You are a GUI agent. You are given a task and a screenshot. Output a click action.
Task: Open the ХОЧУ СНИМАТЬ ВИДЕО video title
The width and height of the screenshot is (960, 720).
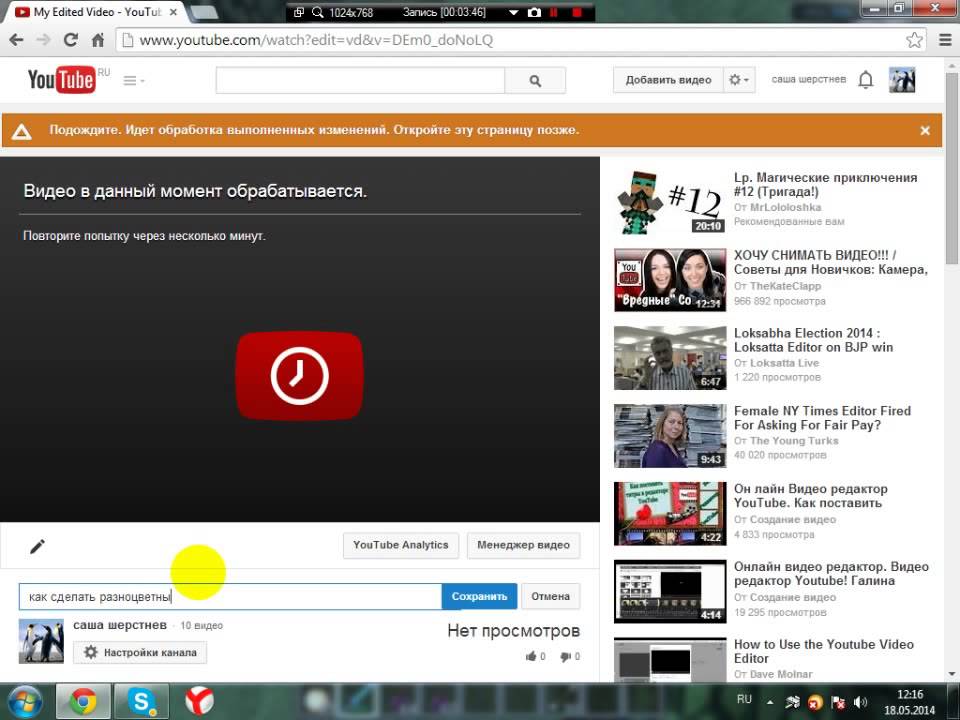tap(831, 262)
